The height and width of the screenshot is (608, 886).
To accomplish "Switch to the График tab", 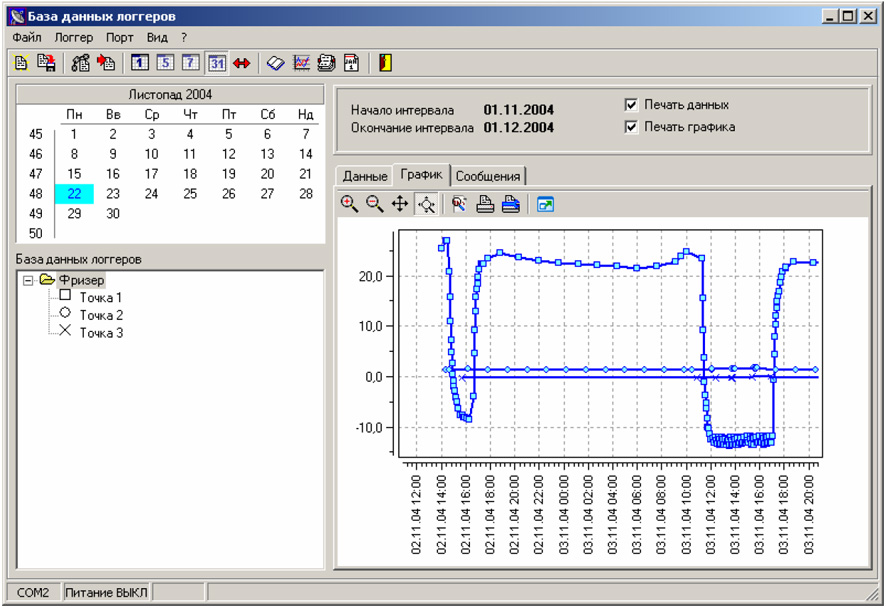I will [x=422, y=175].
